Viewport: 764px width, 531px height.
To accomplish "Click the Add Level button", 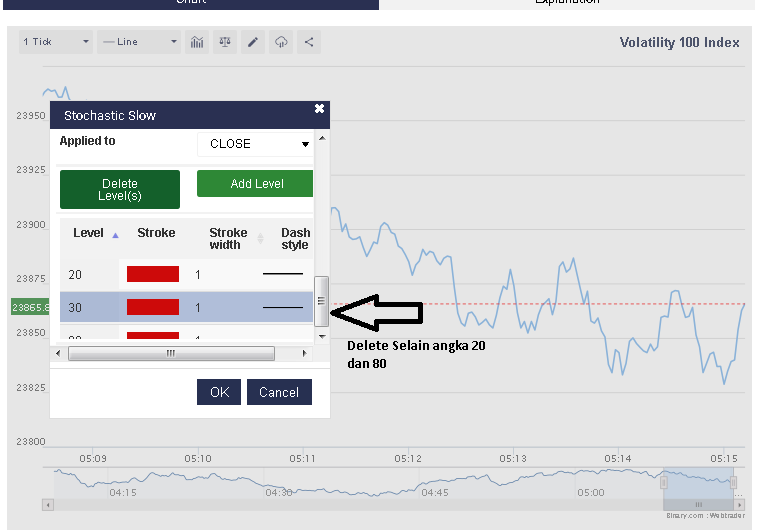I will point(255,184).
